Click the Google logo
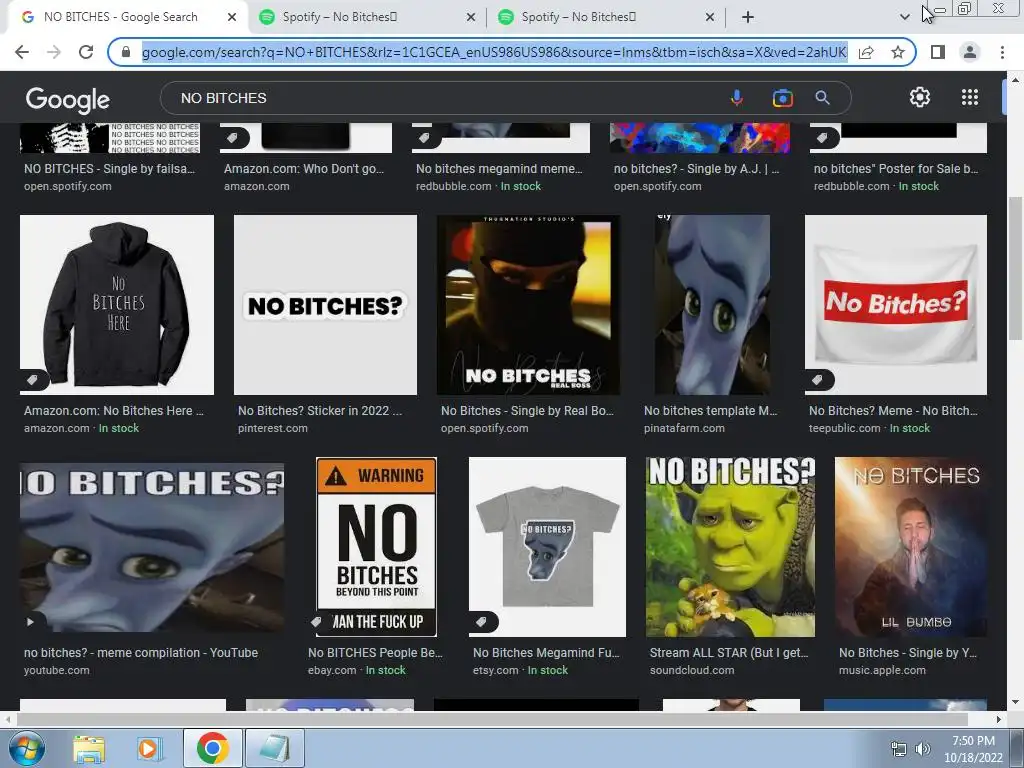Viewport: 1024px width, 768px height. pos(68,99)
